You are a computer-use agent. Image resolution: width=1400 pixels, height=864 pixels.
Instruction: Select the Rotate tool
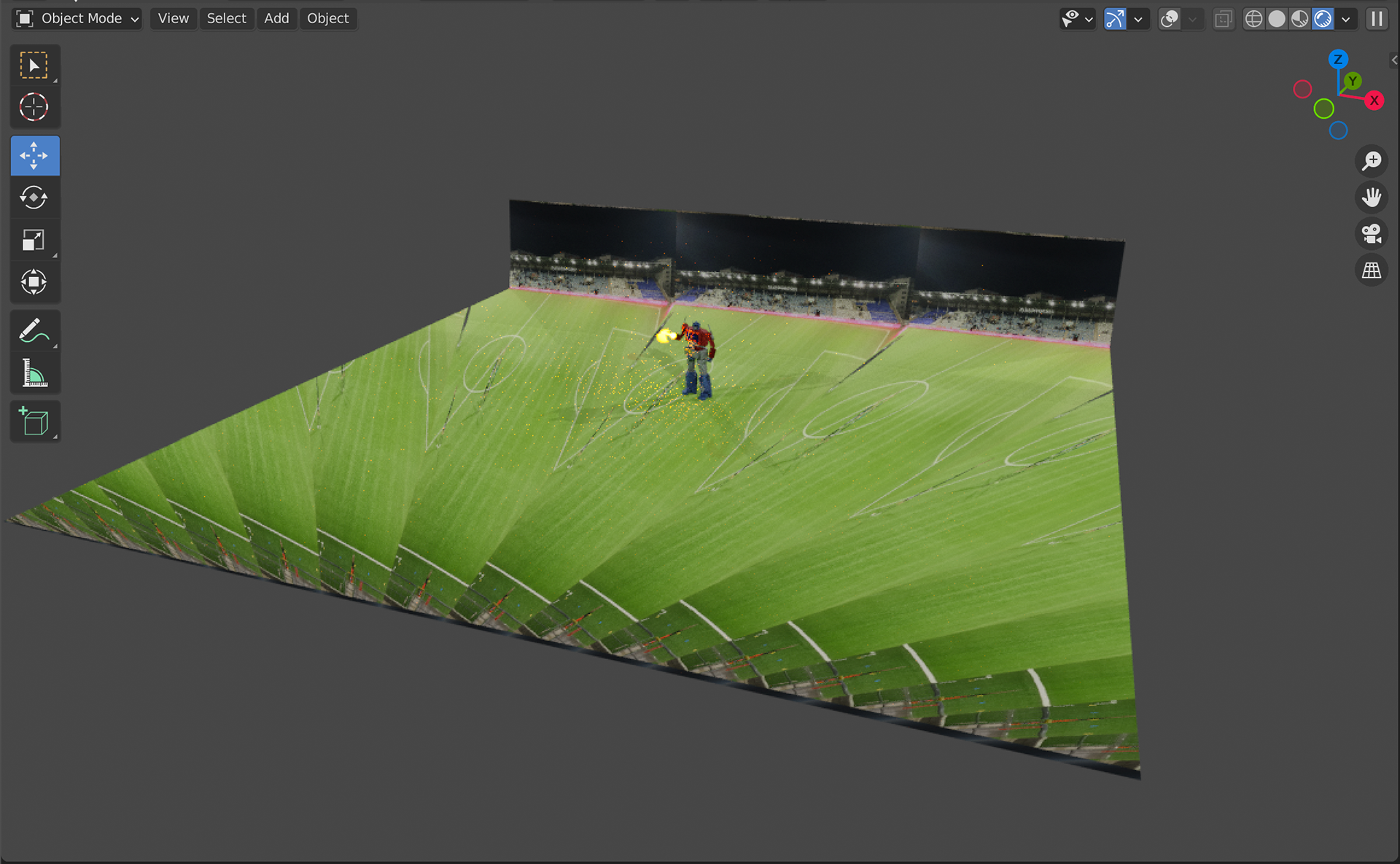click(x=34, y=198)
